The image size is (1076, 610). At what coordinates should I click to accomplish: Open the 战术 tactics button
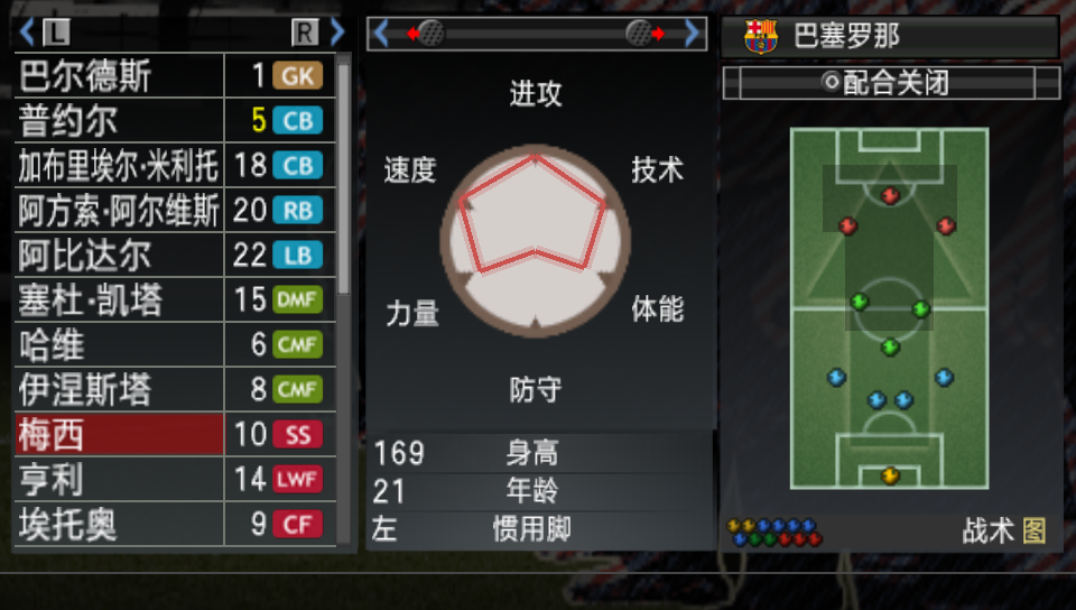pyautogui.click(x=987, y=530)
